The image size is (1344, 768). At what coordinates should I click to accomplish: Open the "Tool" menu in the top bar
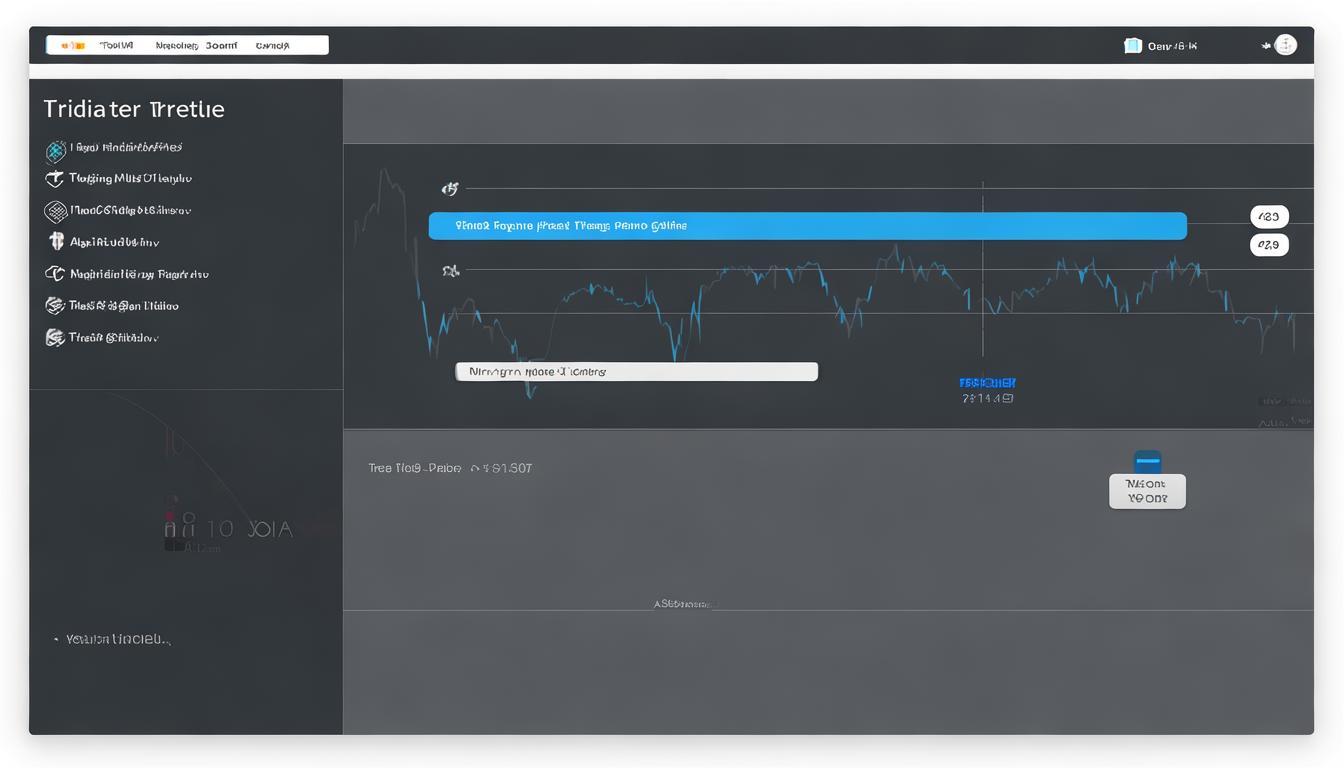point(116,46)
